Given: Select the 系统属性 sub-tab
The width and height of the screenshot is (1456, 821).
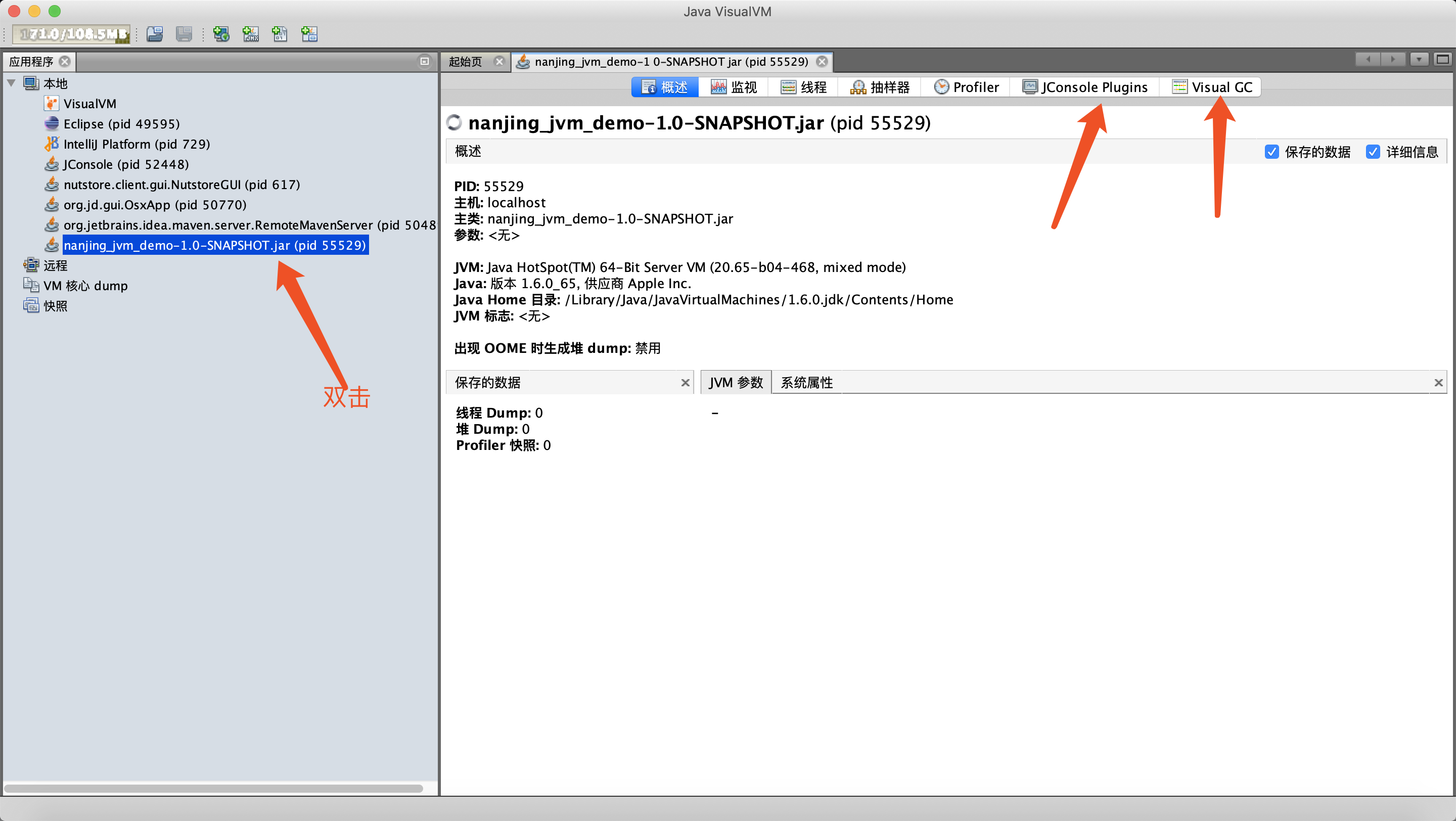Looking at the screenshot, I should pos(806,383).
